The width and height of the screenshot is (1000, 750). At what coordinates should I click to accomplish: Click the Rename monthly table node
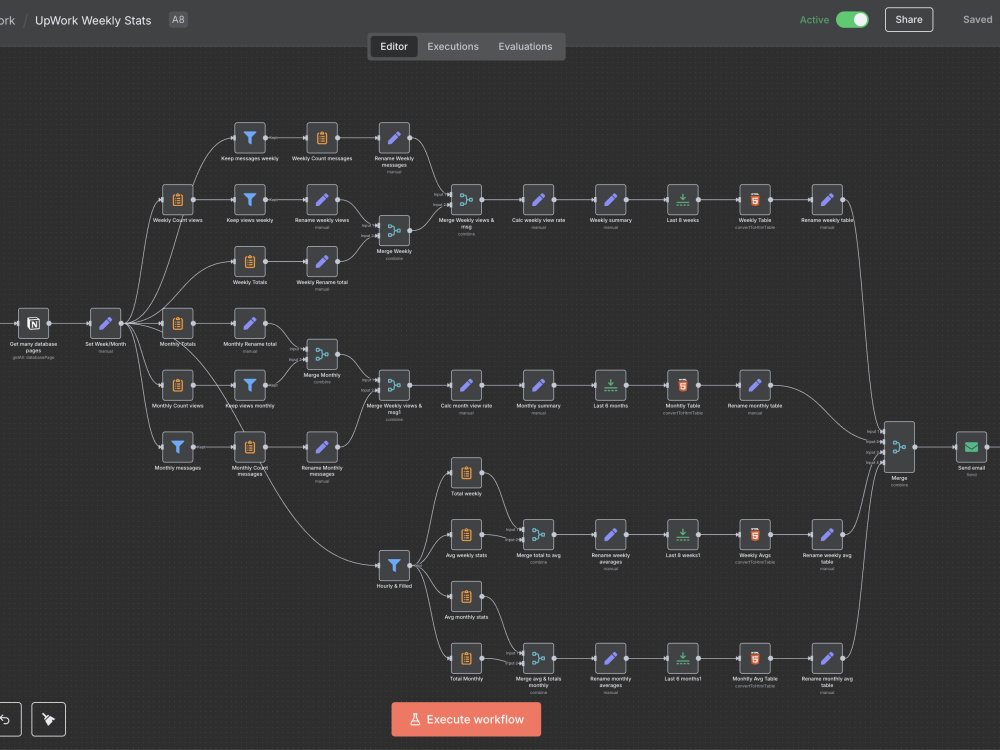754,385
